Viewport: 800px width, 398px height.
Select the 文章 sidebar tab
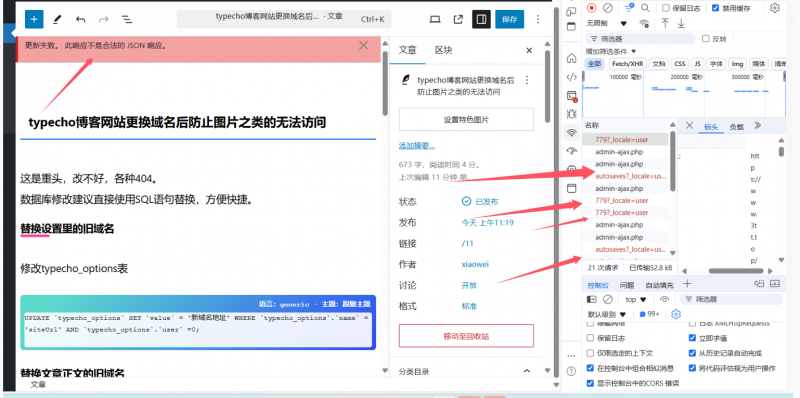(407, 50)
